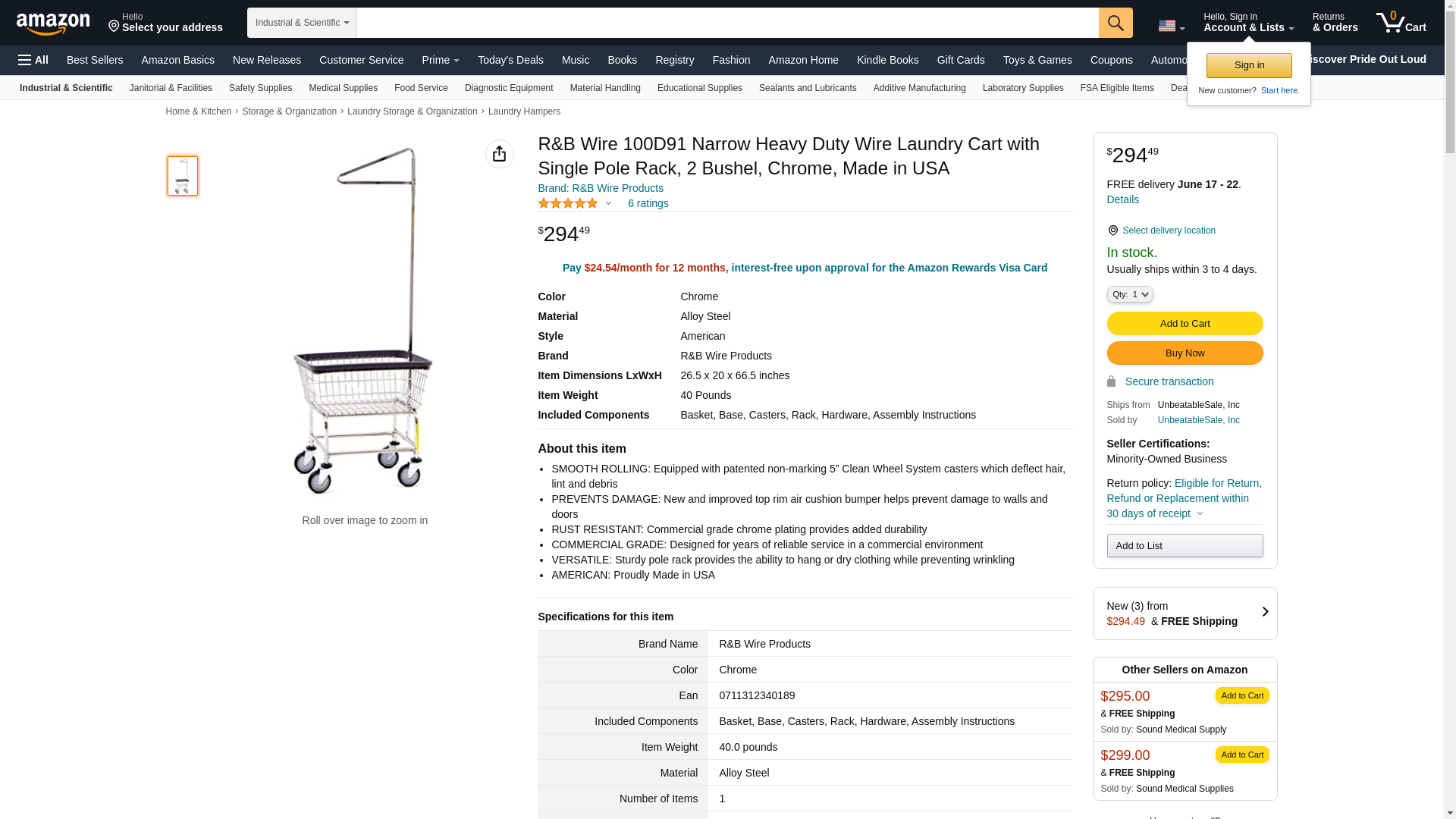Select Safety Supplies category tab

click(x=260, y=88)
